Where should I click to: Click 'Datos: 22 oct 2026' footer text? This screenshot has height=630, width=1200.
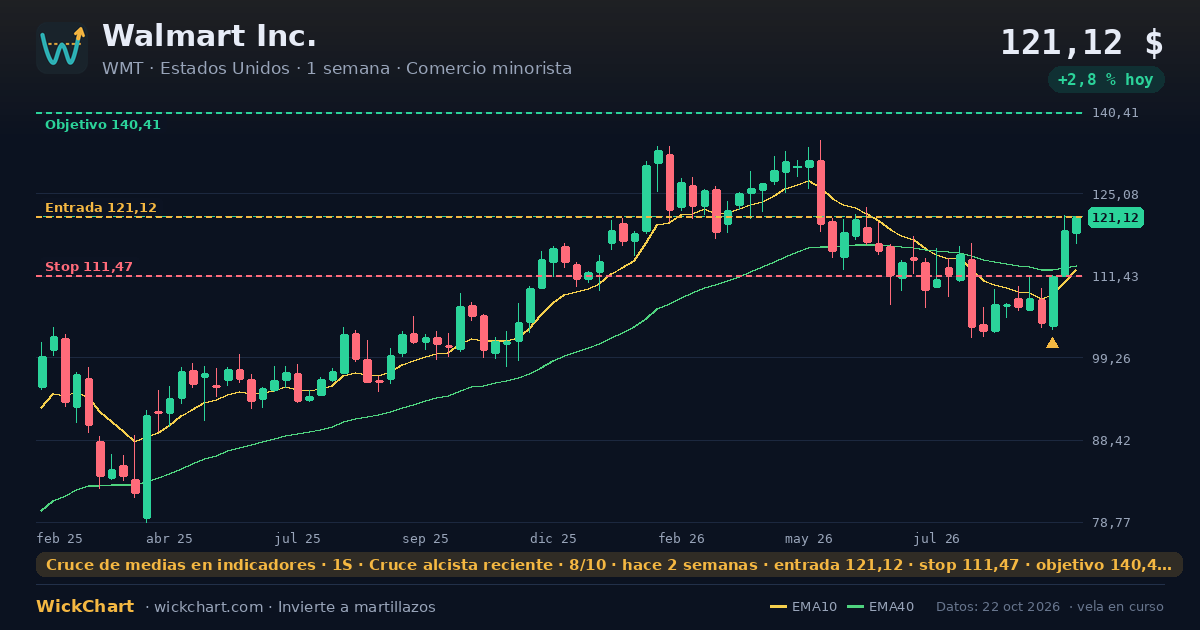tap(999, 607)
